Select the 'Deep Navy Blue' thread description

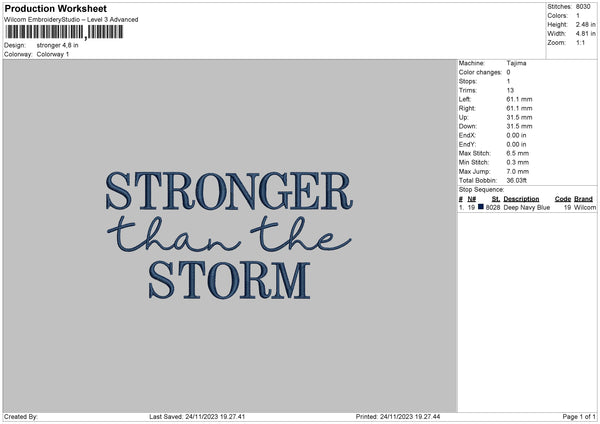[527, 207]
